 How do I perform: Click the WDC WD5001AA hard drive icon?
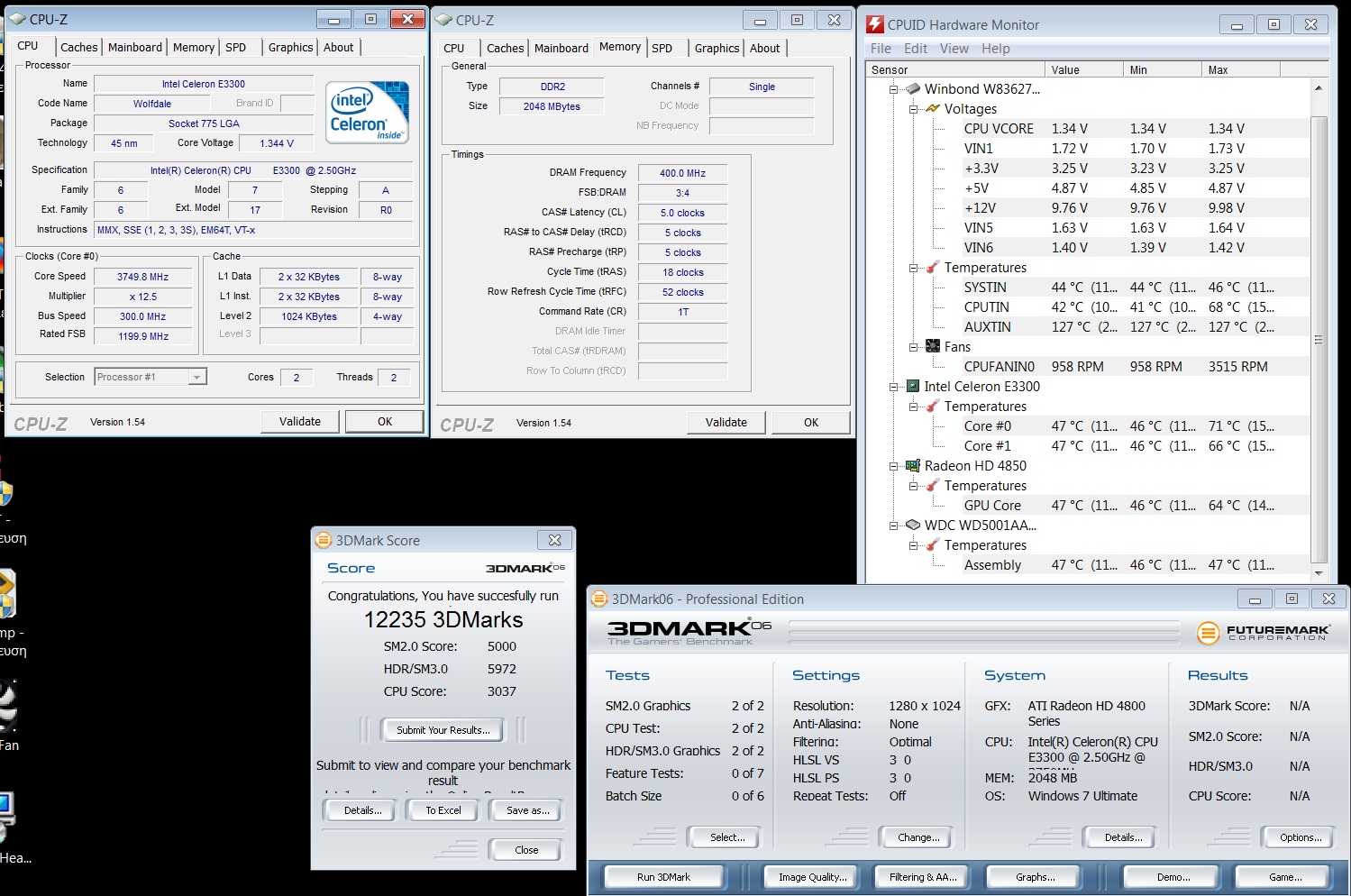click(x=913, y=525)
